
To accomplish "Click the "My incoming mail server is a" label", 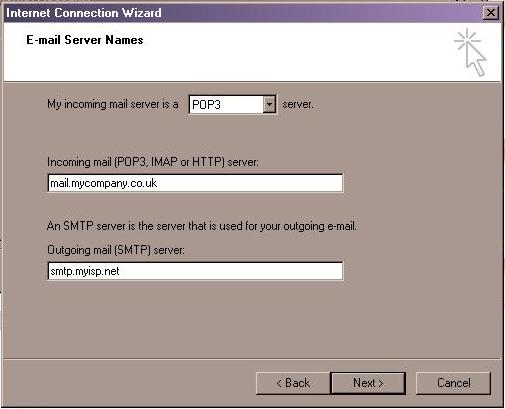I will click(113, 104).
